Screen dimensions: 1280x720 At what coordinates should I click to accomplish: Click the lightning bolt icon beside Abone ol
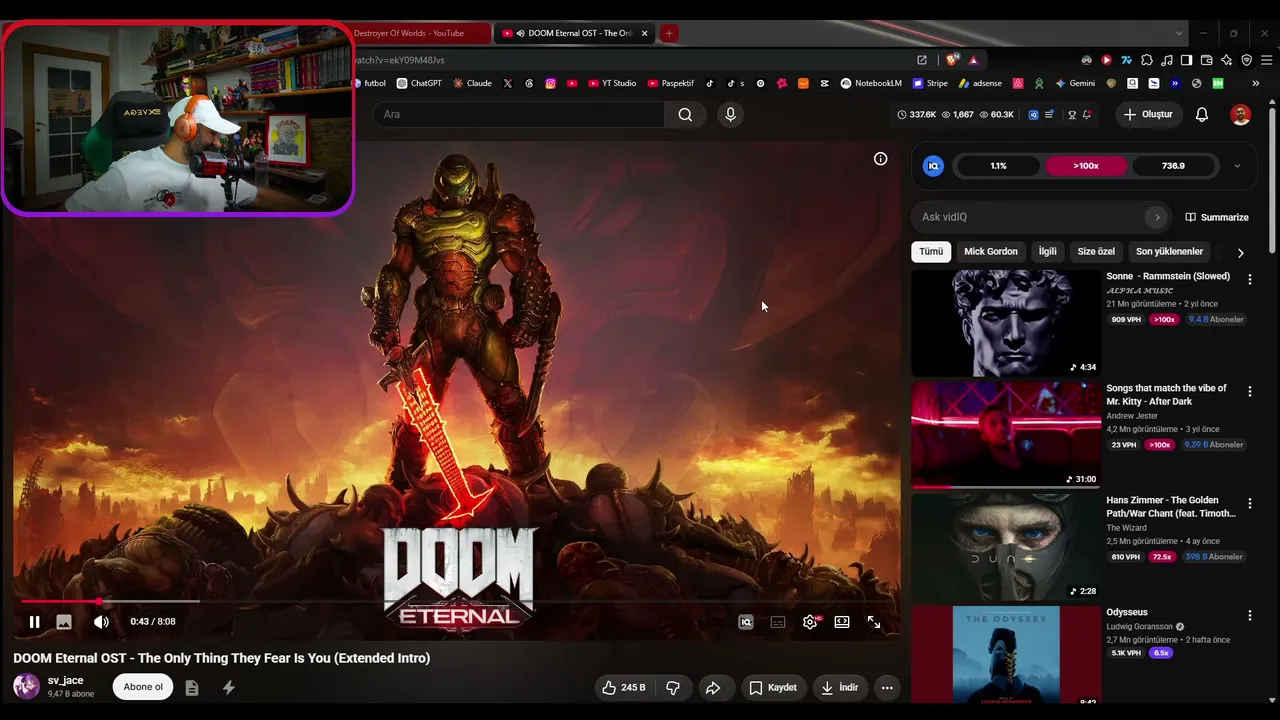click(x=229, y=688)
